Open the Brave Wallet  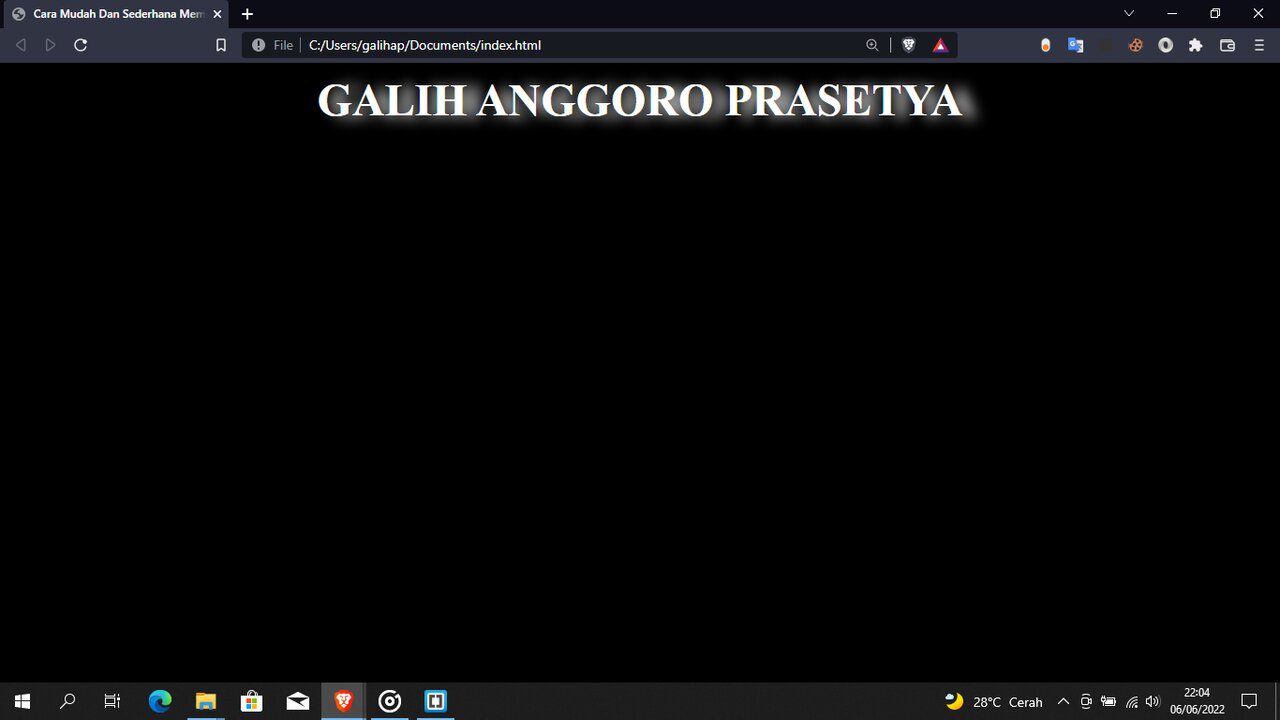point(1227,45)
